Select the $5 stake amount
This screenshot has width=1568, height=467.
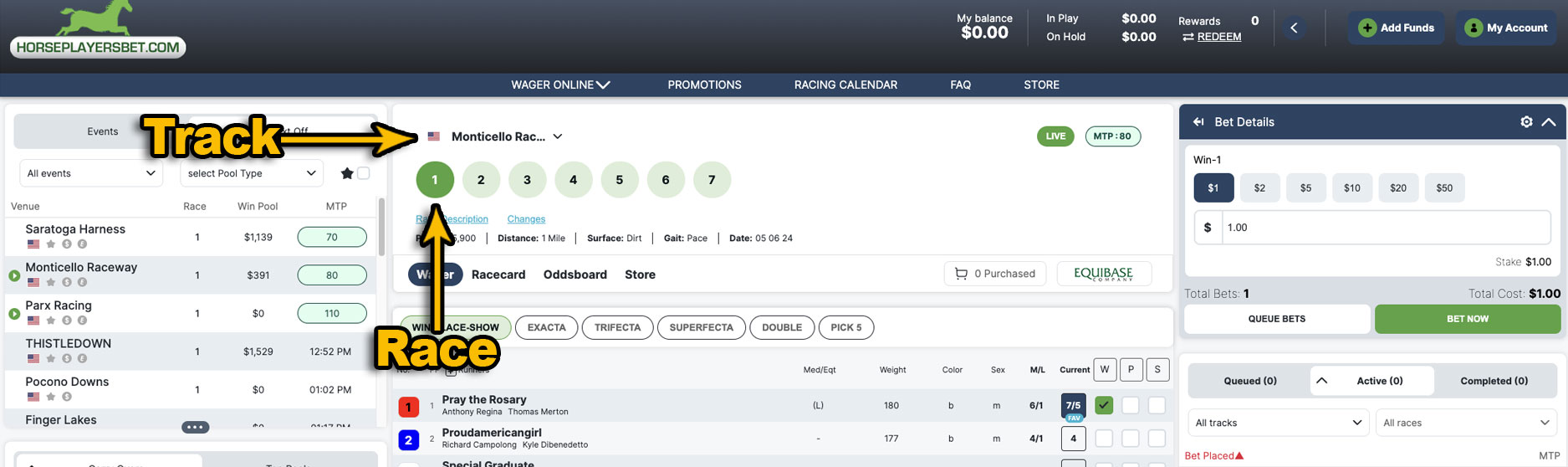(x=1305, y=187)
